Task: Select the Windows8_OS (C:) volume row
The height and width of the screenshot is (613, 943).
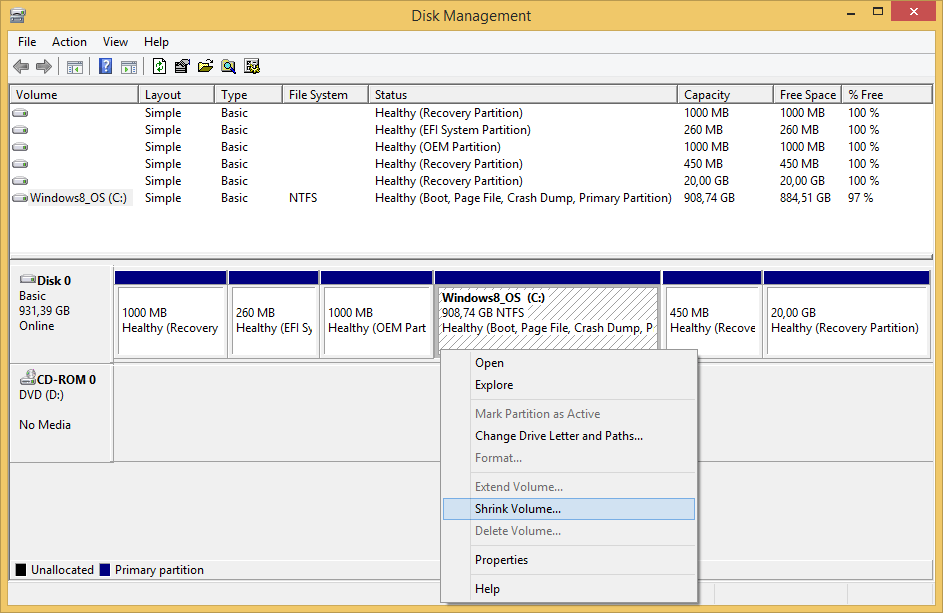Action: pyautogui.click(x=77, y=198)
